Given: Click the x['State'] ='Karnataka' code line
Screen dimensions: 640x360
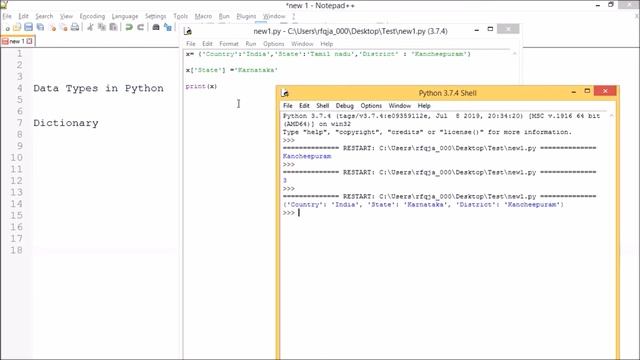Looking at the screenshot, I should 231,70.
